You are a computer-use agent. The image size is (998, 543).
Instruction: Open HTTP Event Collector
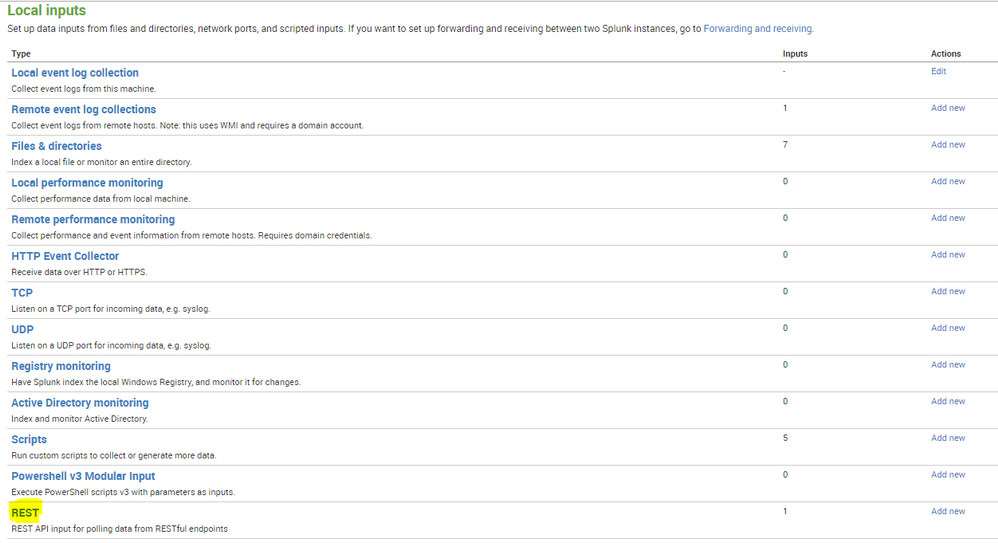(x=65, y=256)
